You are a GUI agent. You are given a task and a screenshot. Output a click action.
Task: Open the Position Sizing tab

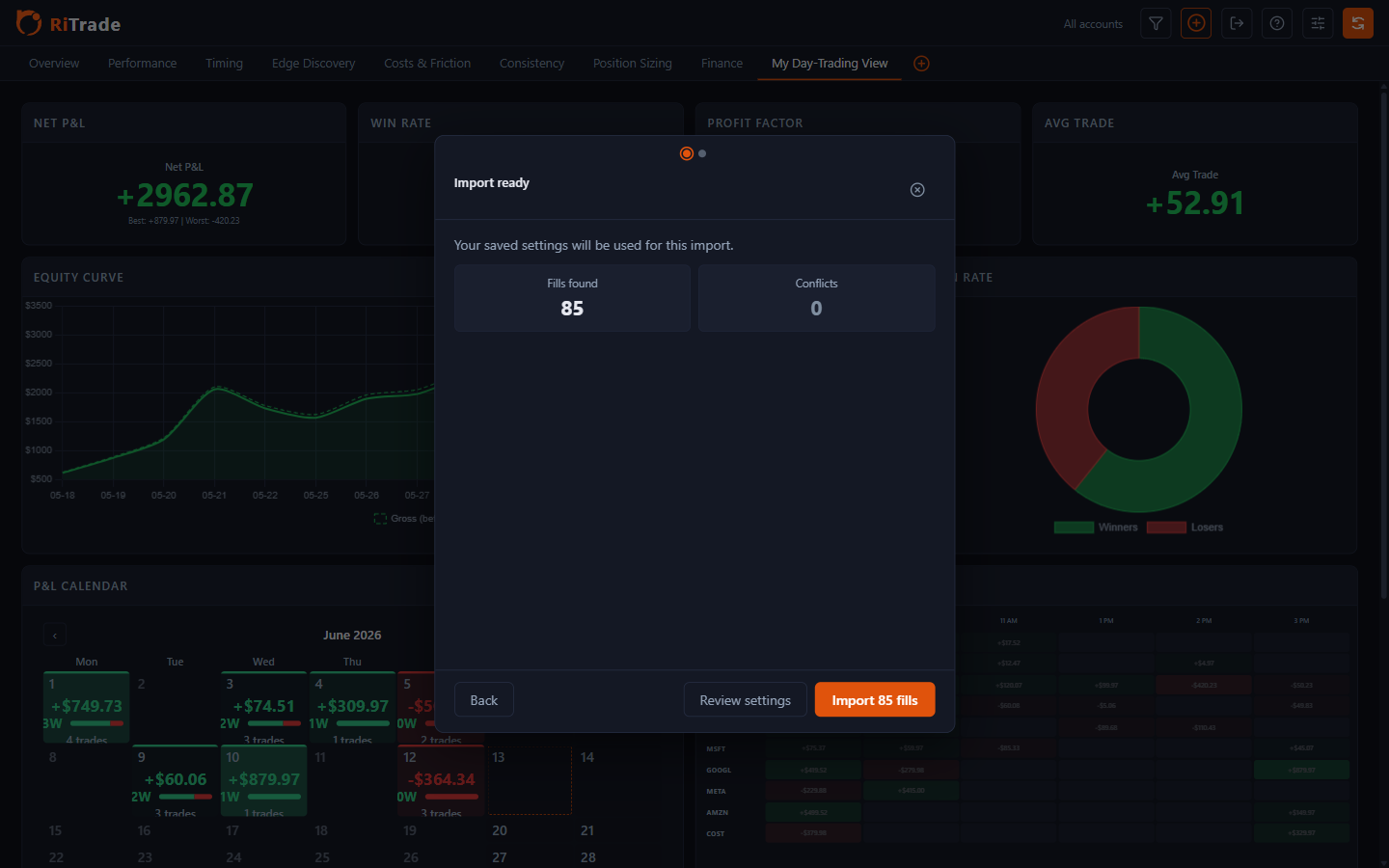633,64
